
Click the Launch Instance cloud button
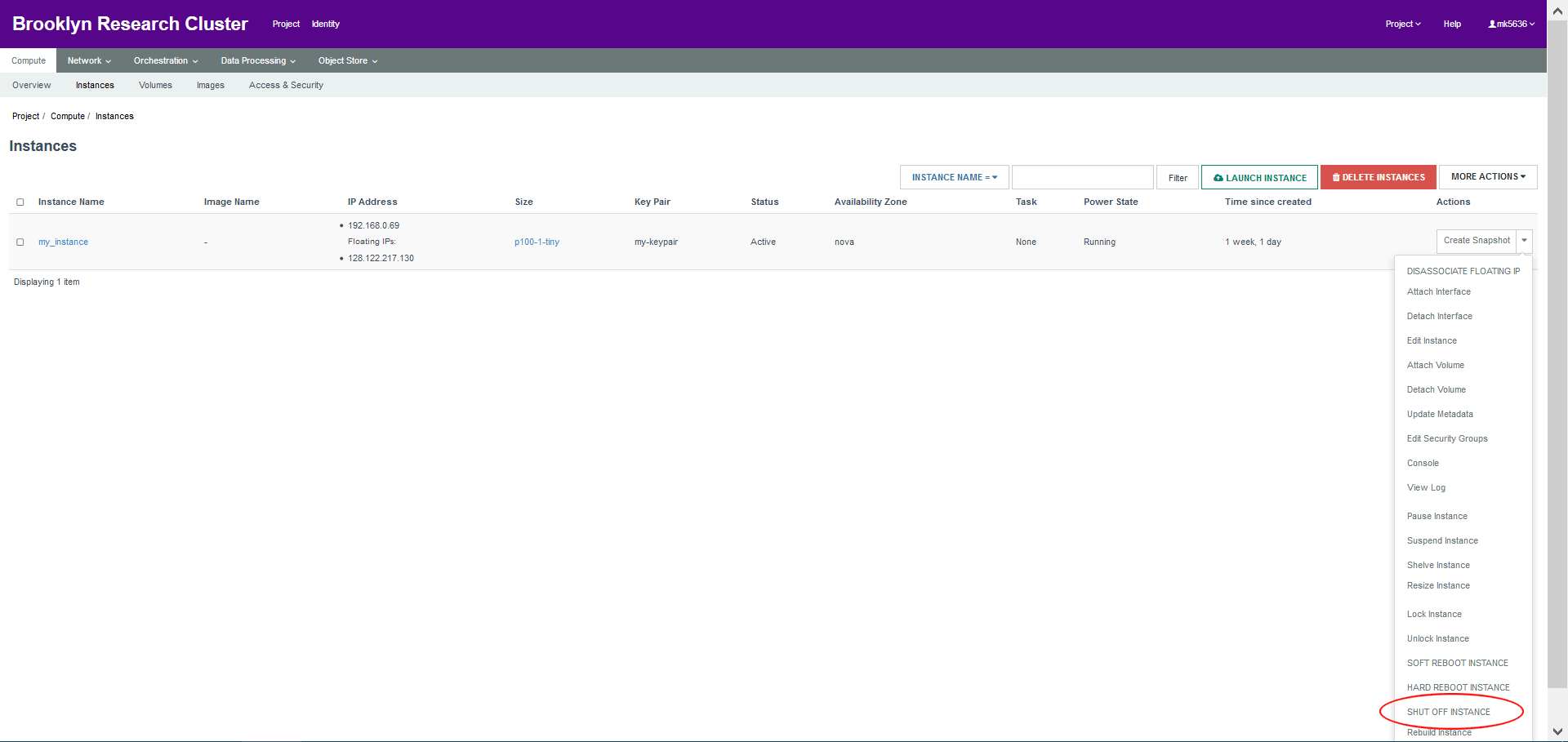click(x=1259, y=177)
